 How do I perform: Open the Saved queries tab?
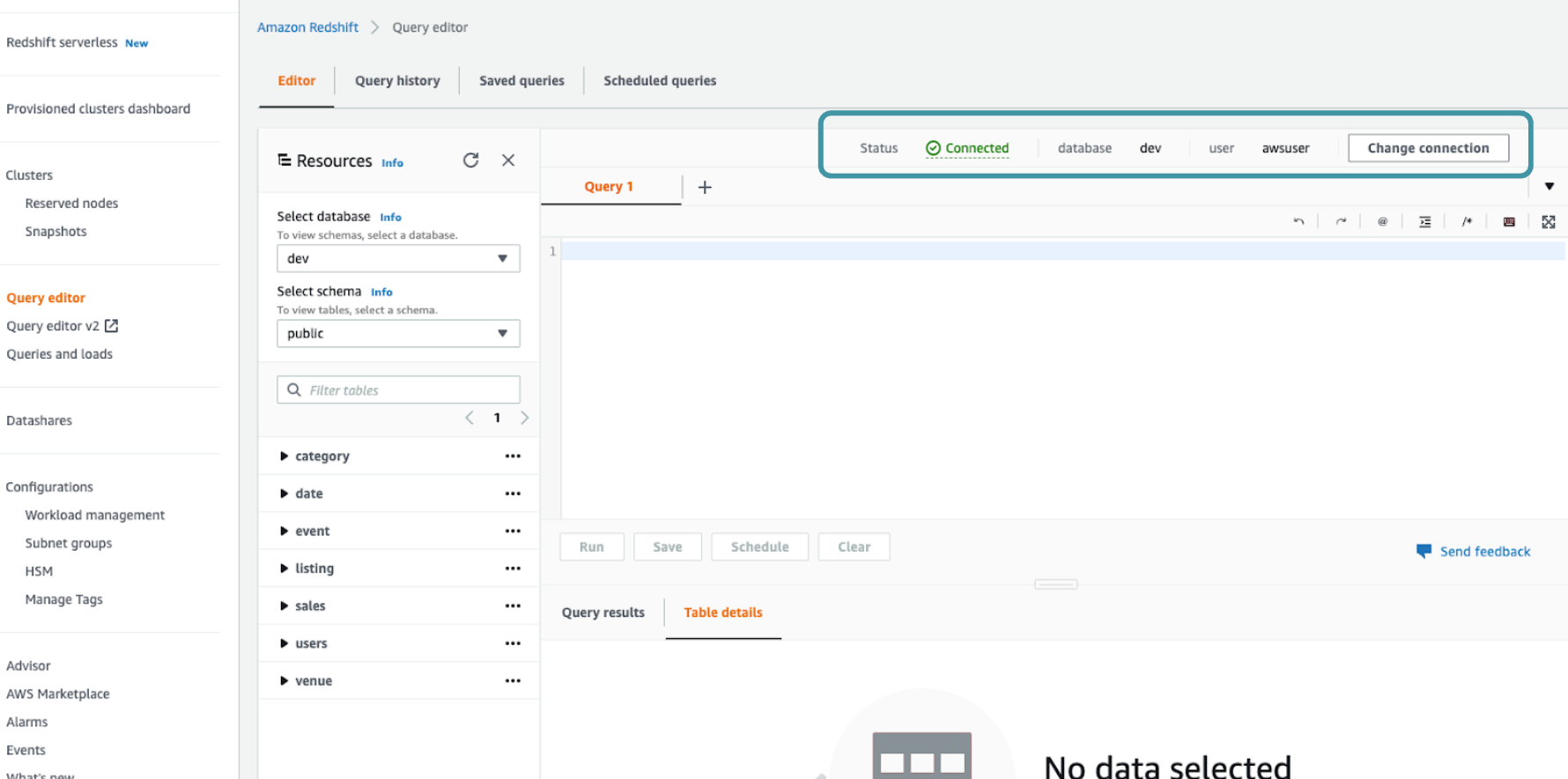tap(521, 80)
